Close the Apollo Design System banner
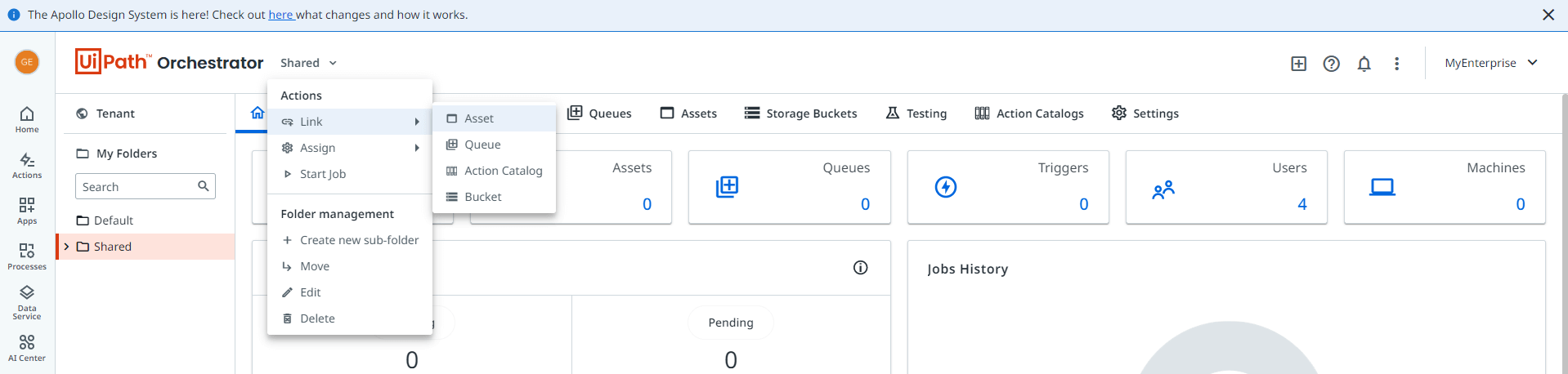1568x374 pixels. point(1548,15)
